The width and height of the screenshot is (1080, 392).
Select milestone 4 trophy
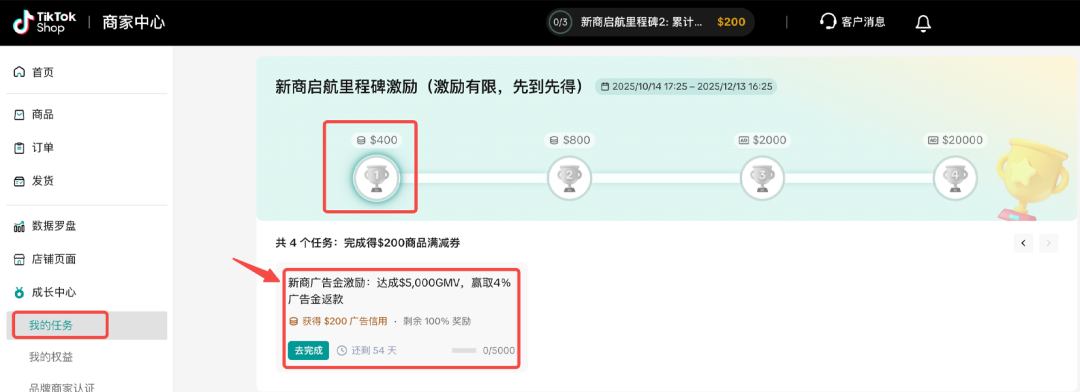point(955,178)
